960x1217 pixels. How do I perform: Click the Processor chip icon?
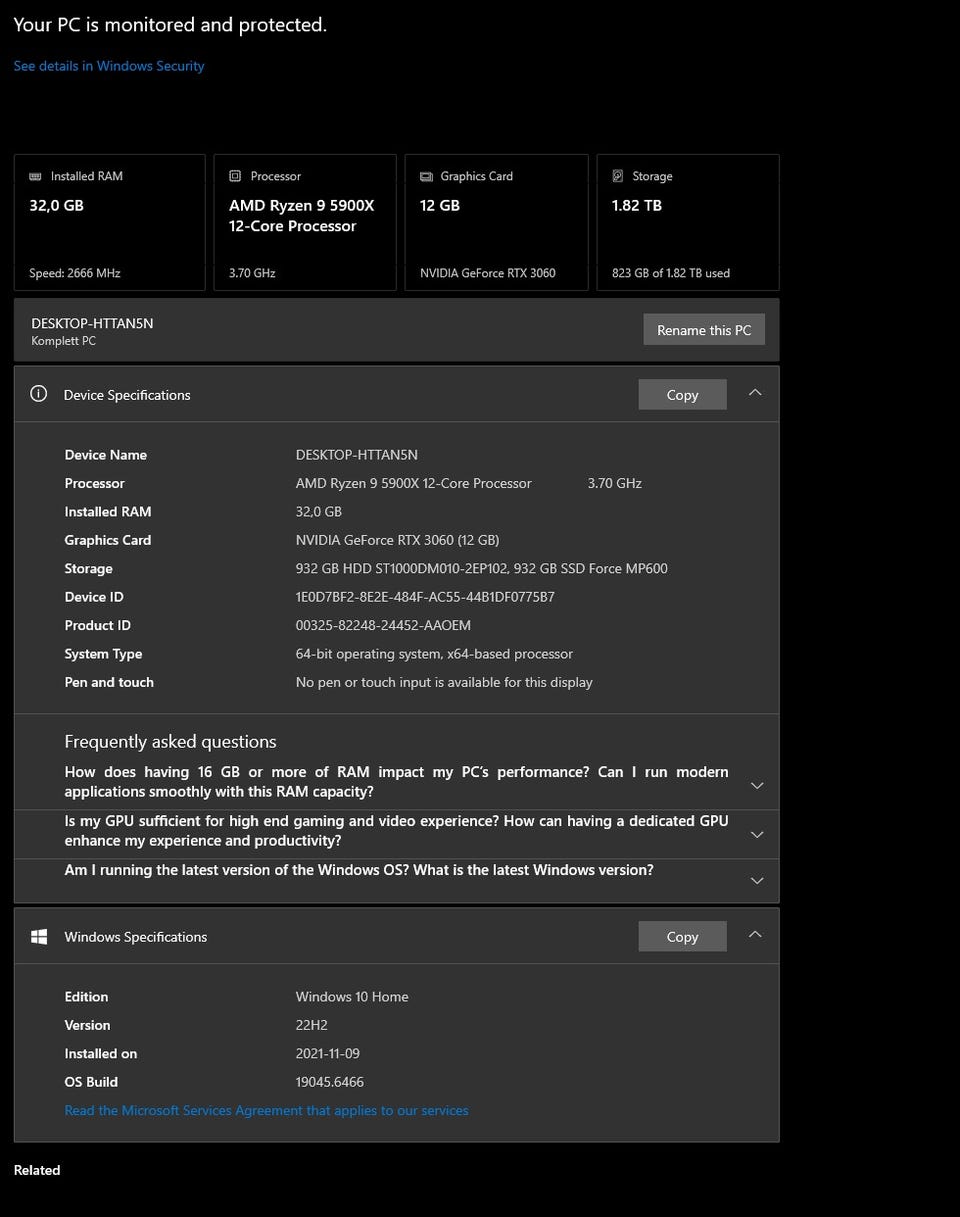tap(235, 176)
